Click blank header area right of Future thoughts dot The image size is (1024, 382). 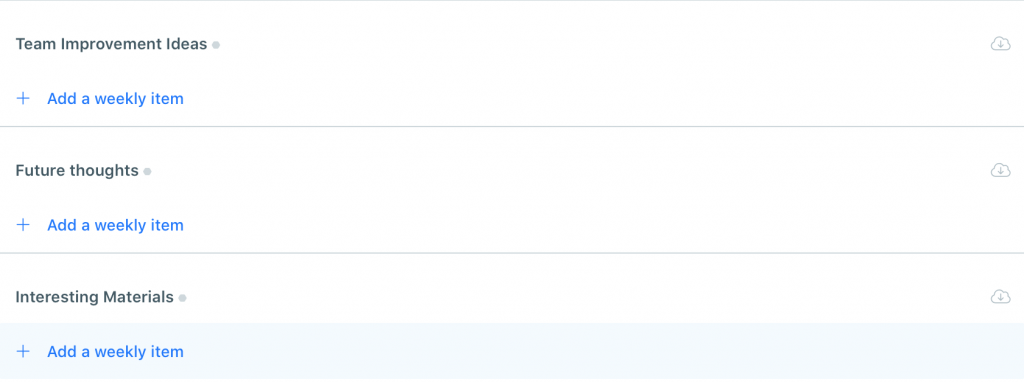pyautogui.click(x=568, y=171)
